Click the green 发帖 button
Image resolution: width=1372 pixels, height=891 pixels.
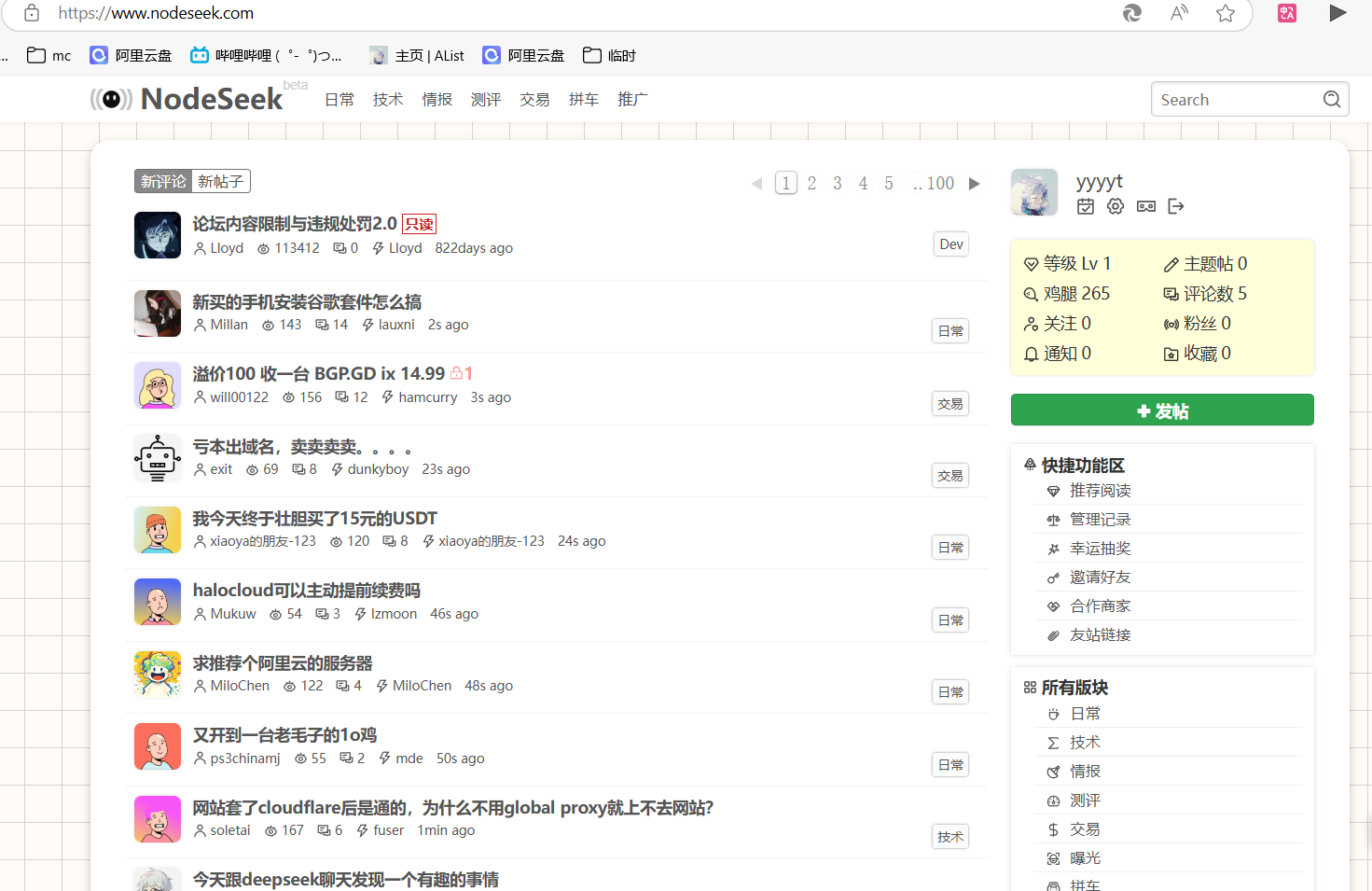1162,411
